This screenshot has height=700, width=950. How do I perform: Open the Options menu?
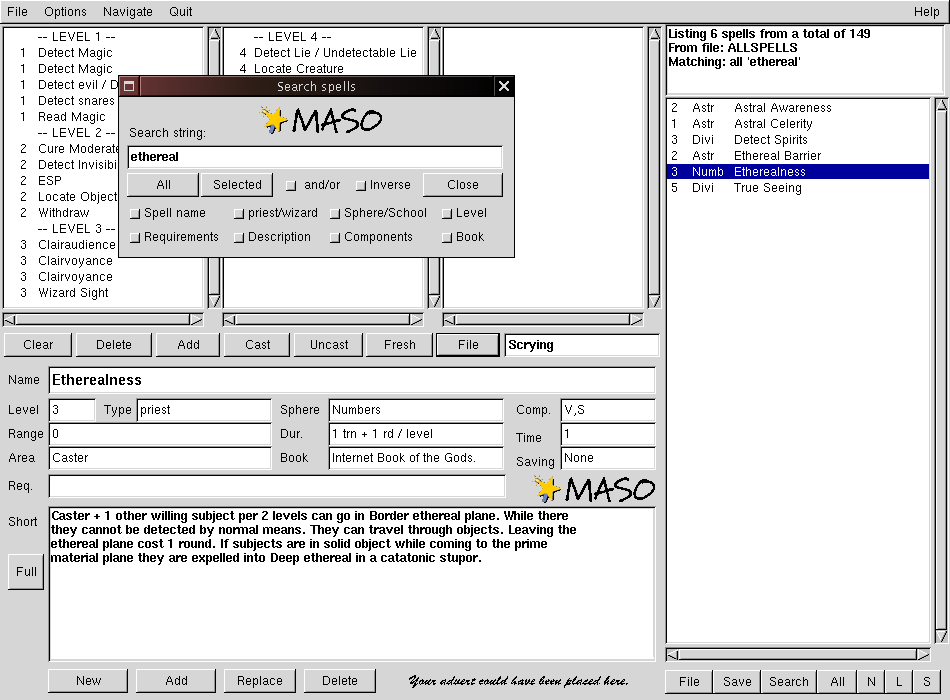coord(66,12)
